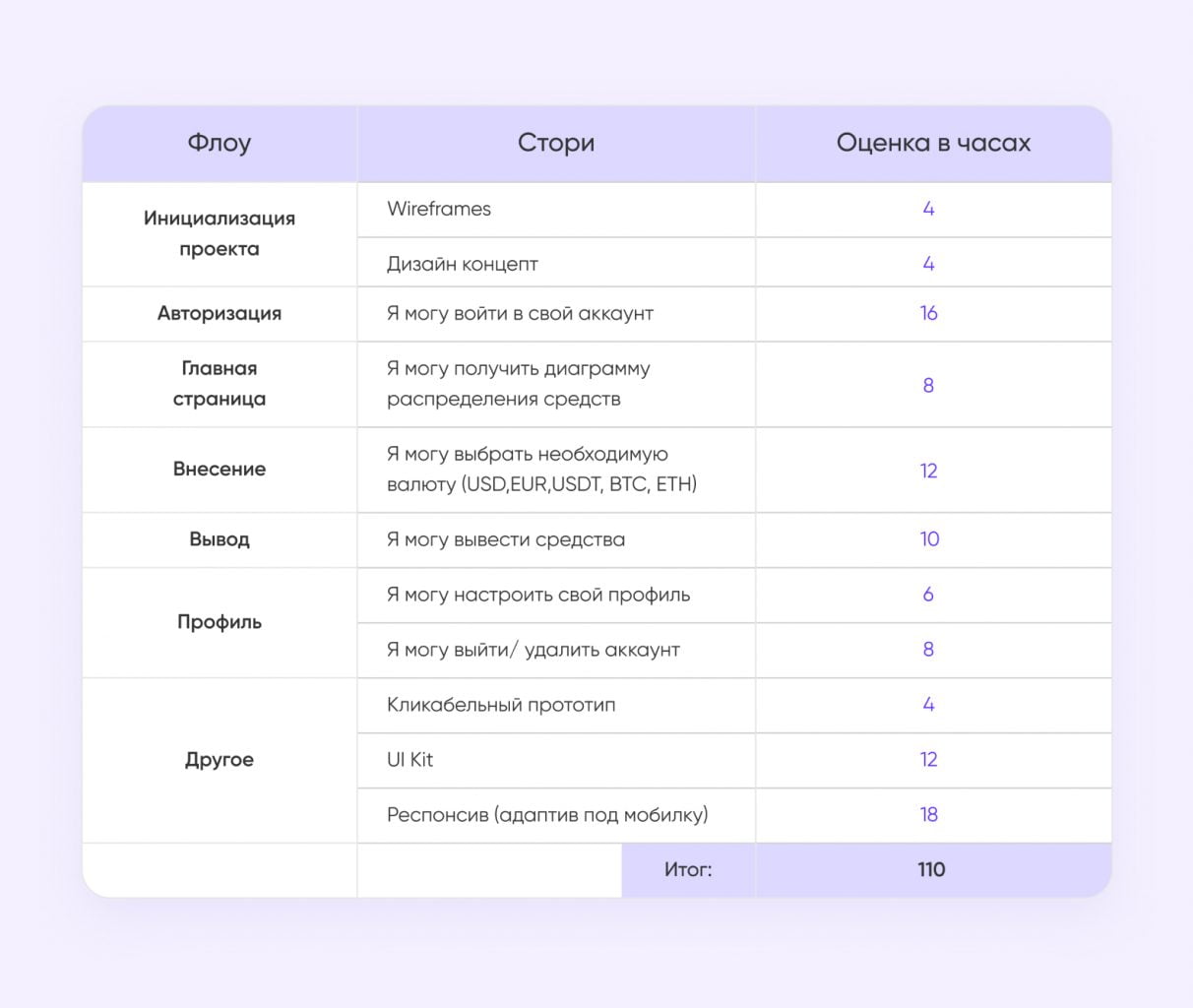
Task: Click the Вывод flow cell
Action: 220,539
